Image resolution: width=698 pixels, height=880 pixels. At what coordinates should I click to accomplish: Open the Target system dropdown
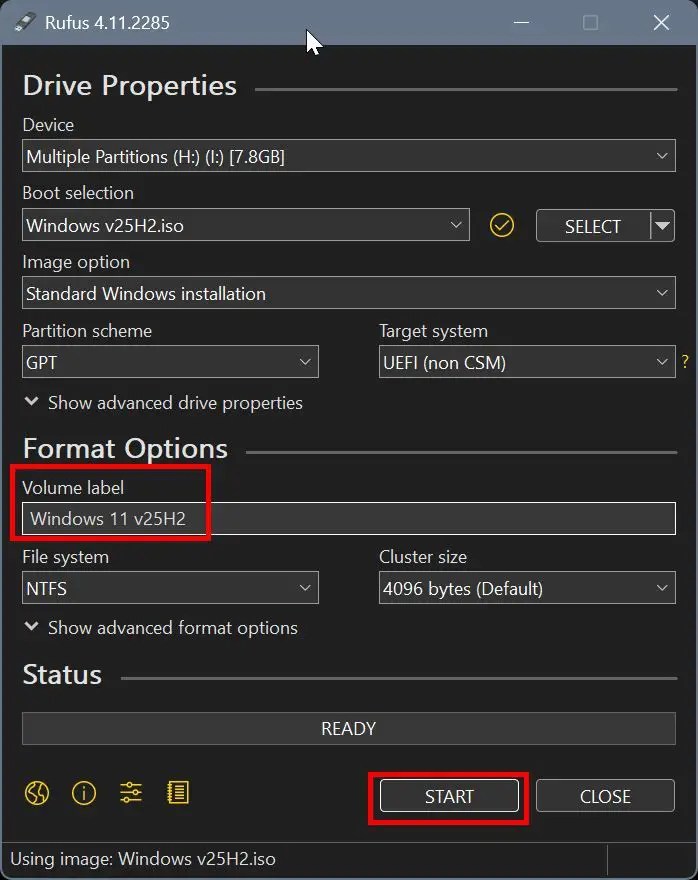coord(527,362)
